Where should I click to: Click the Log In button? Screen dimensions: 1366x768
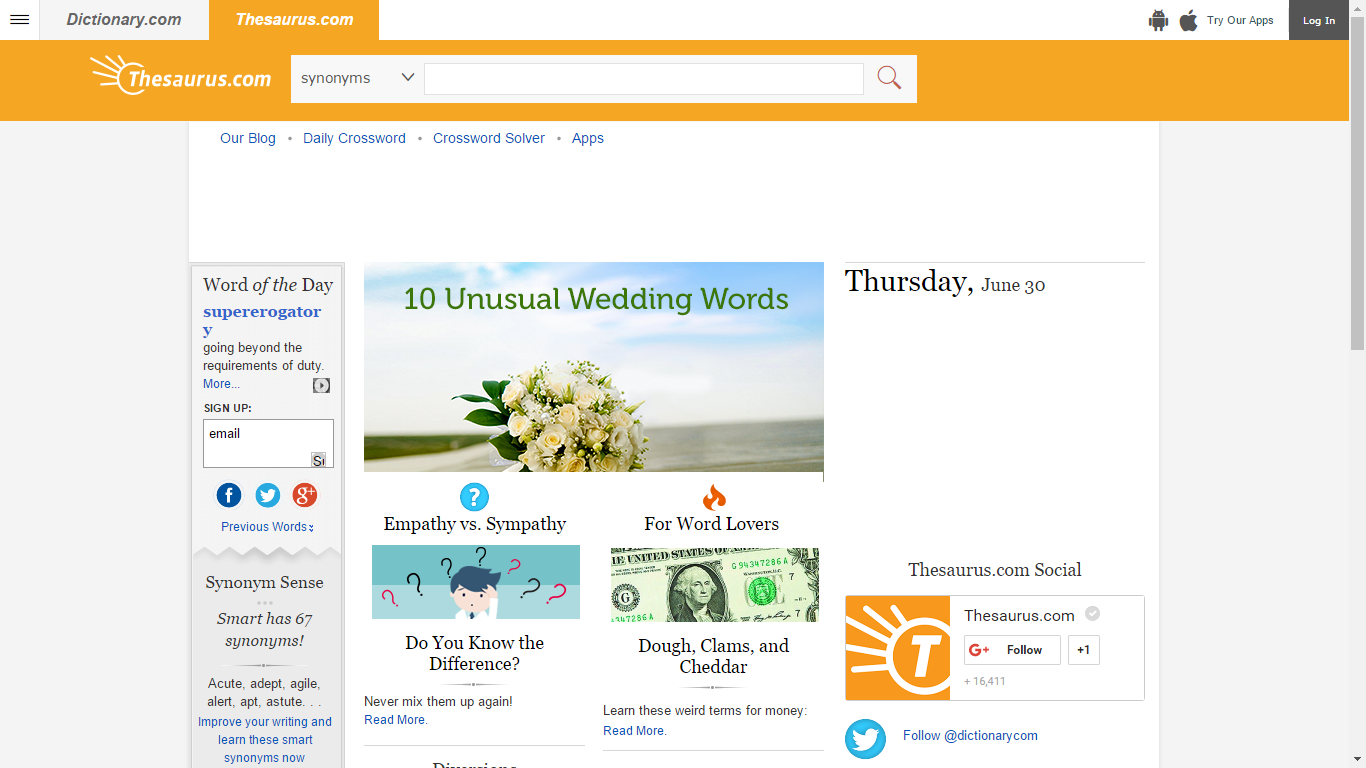coord(1318,19)
